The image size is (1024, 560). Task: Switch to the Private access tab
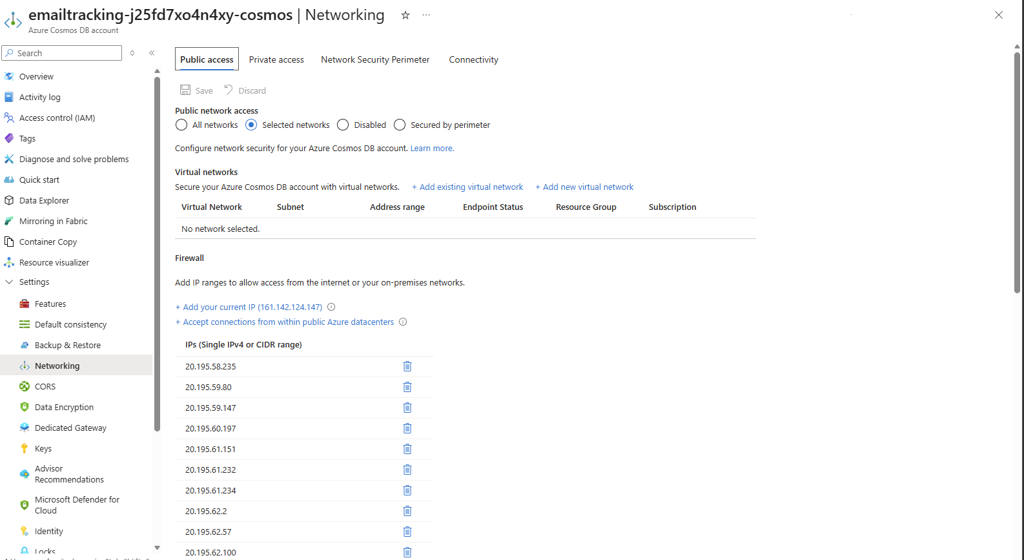pyautogui.click(x=276, y=59)
